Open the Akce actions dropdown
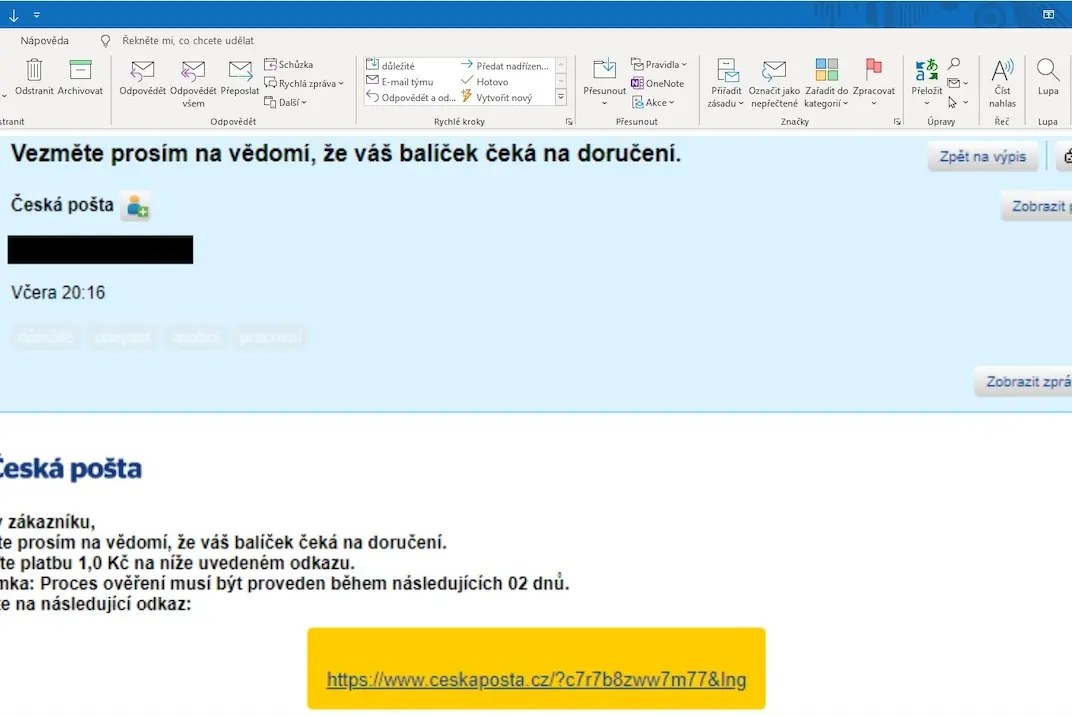 click(654, 102)
